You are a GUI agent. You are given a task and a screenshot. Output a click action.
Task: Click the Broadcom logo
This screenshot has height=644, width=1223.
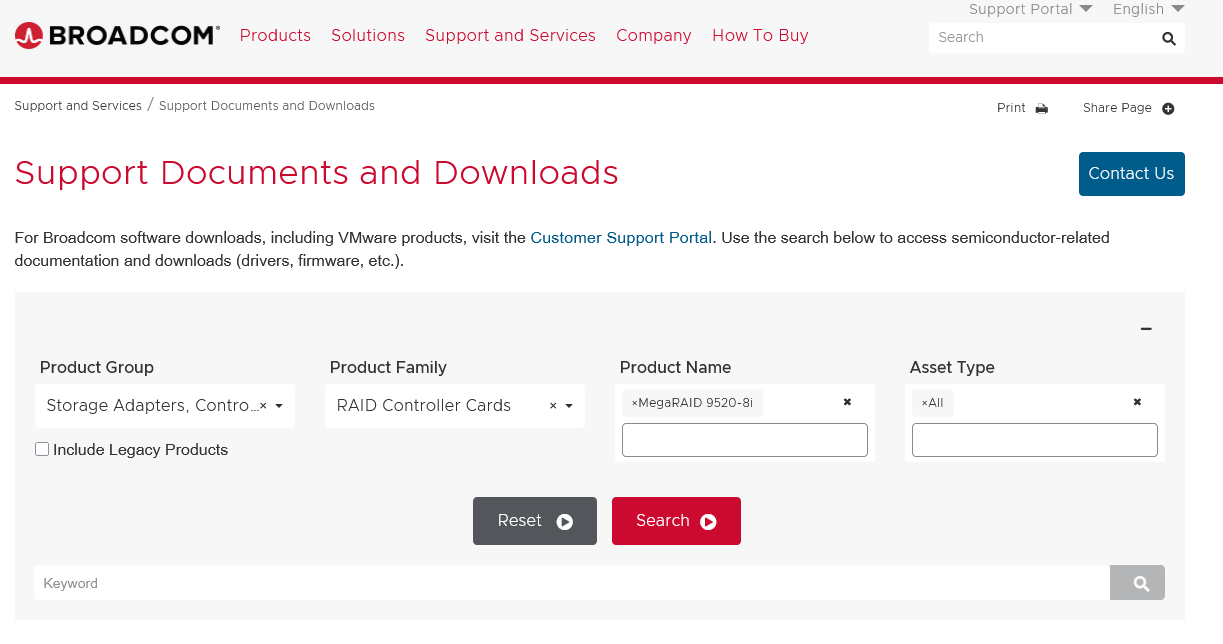[117, 36]
